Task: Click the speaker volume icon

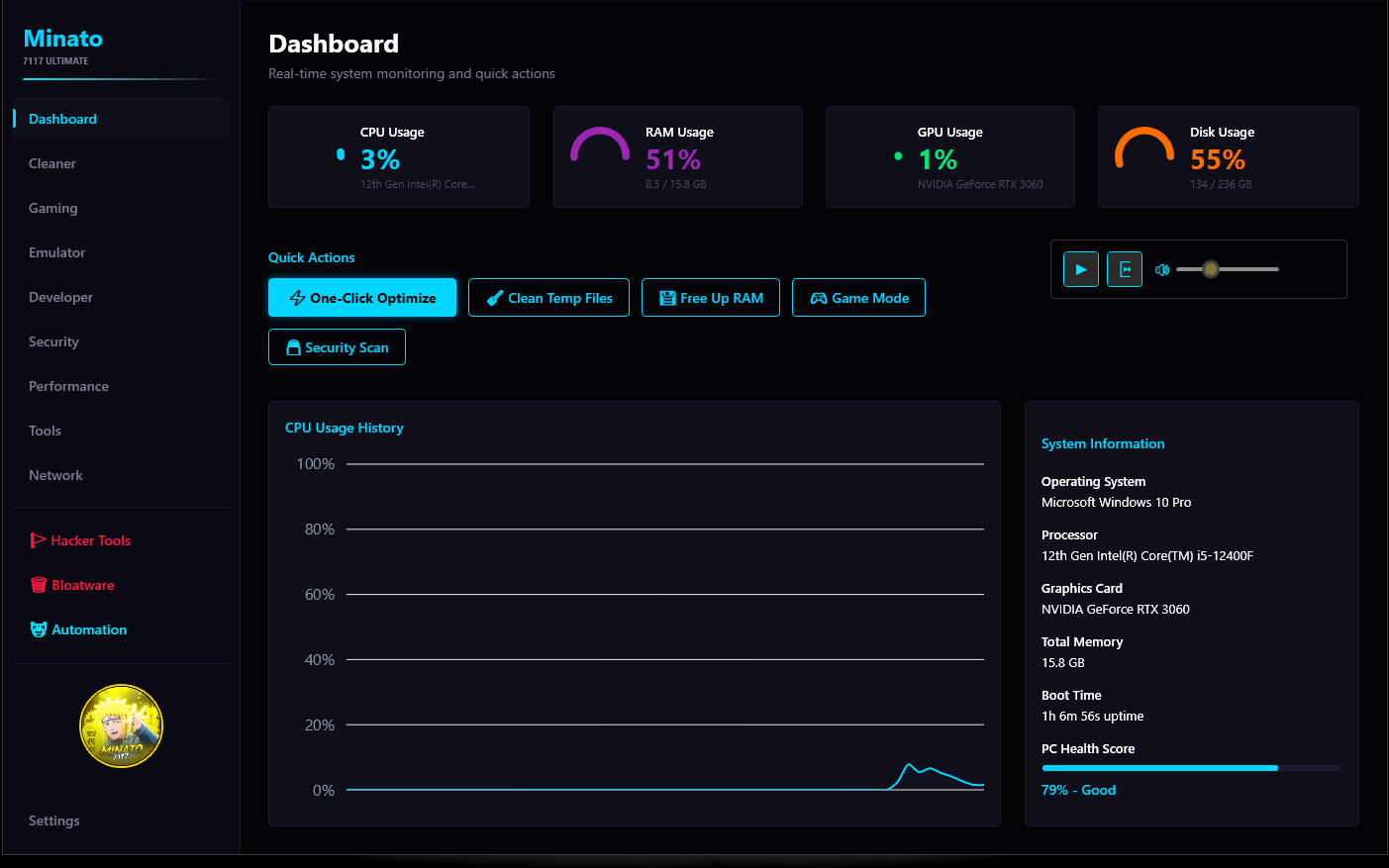Action: tap(1161, 268)
